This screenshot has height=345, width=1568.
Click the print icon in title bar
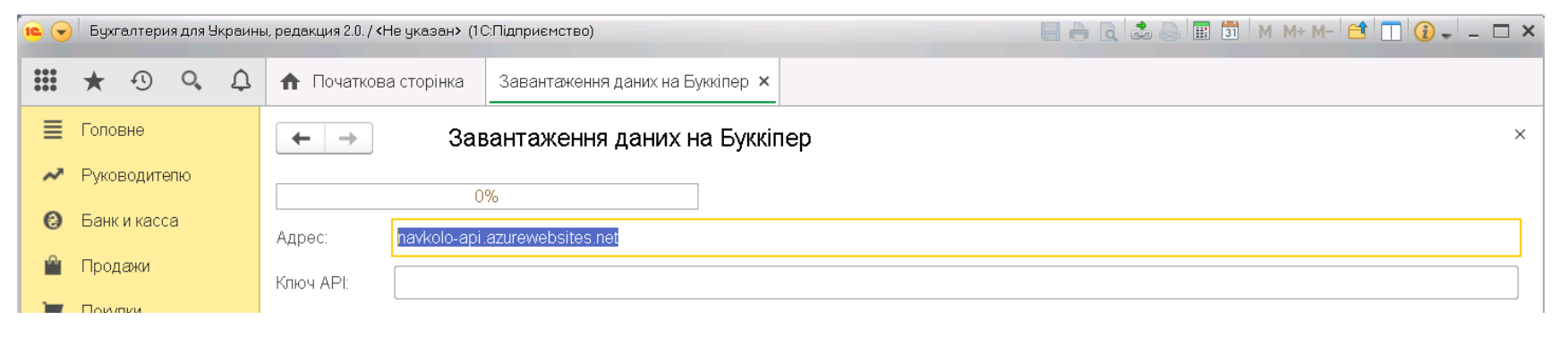pos(1079,31)
